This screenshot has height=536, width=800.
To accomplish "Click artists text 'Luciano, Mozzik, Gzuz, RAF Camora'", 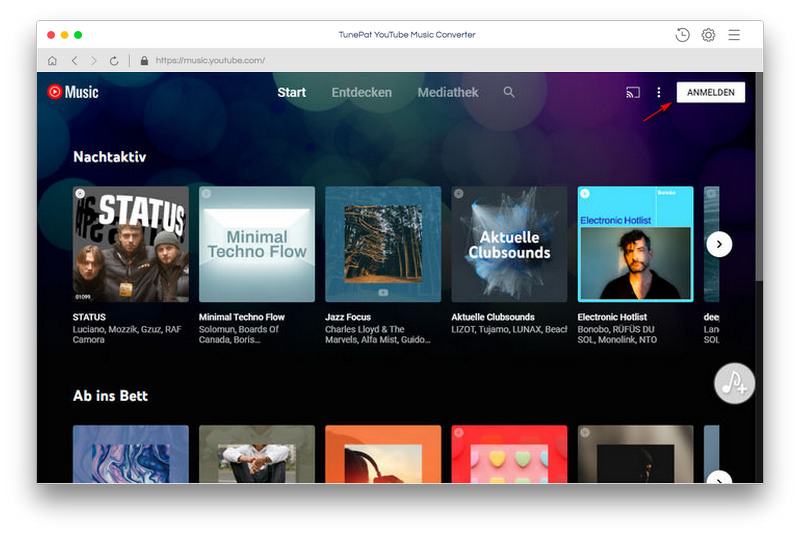I will (x=127, y=335).
